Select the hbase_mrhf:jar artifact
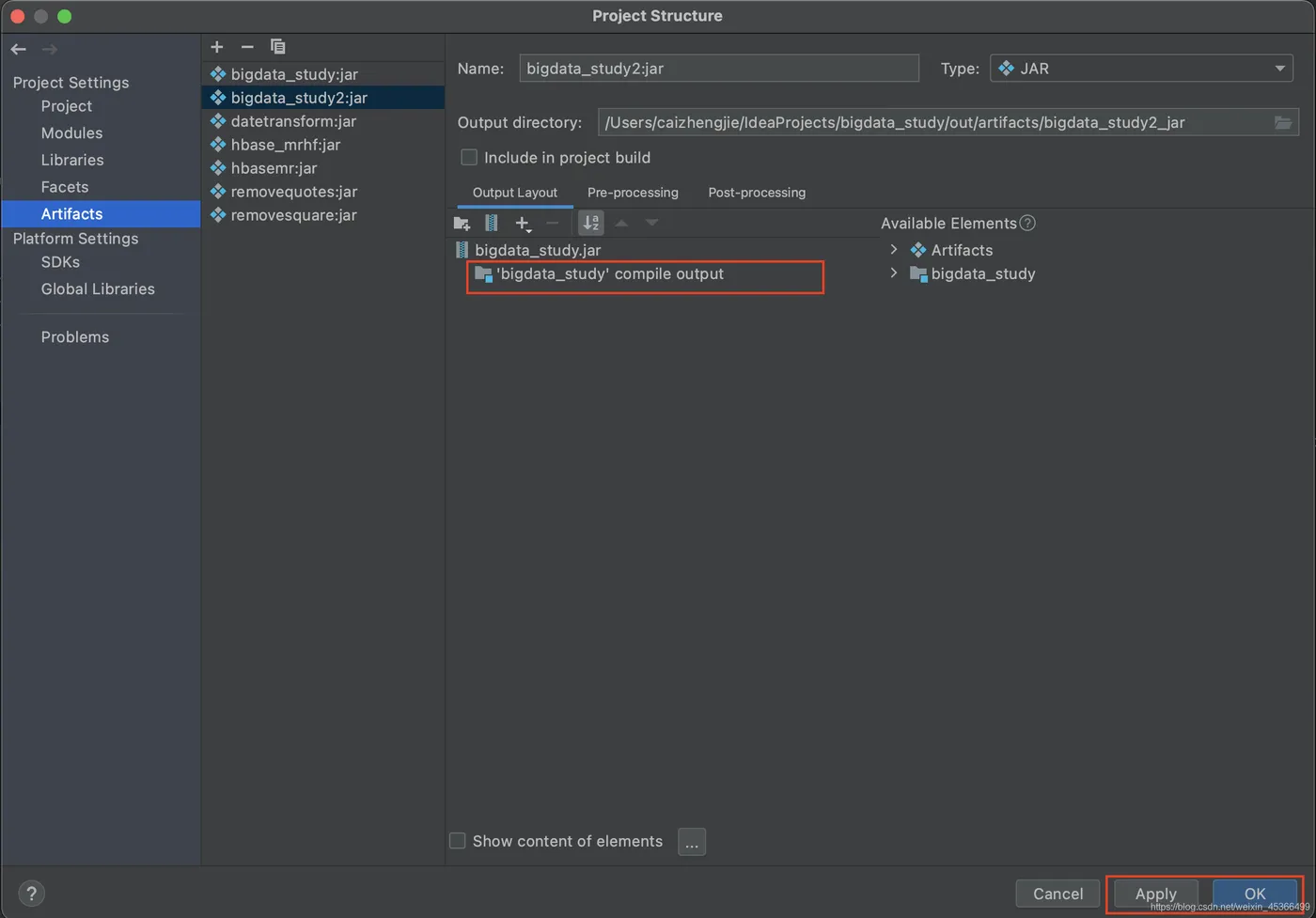 click(322, 145)
